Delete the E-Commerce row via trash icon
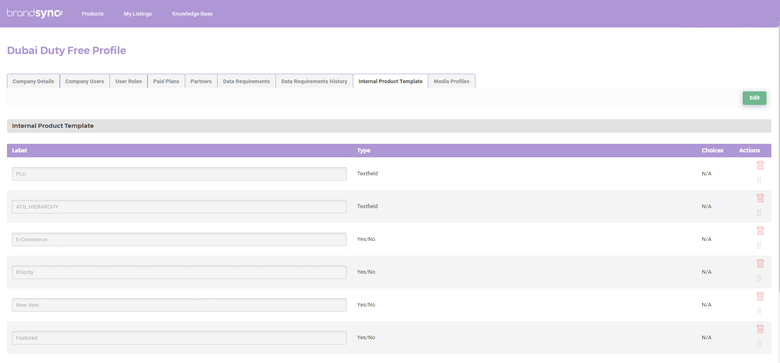 [x=760, y=231]
